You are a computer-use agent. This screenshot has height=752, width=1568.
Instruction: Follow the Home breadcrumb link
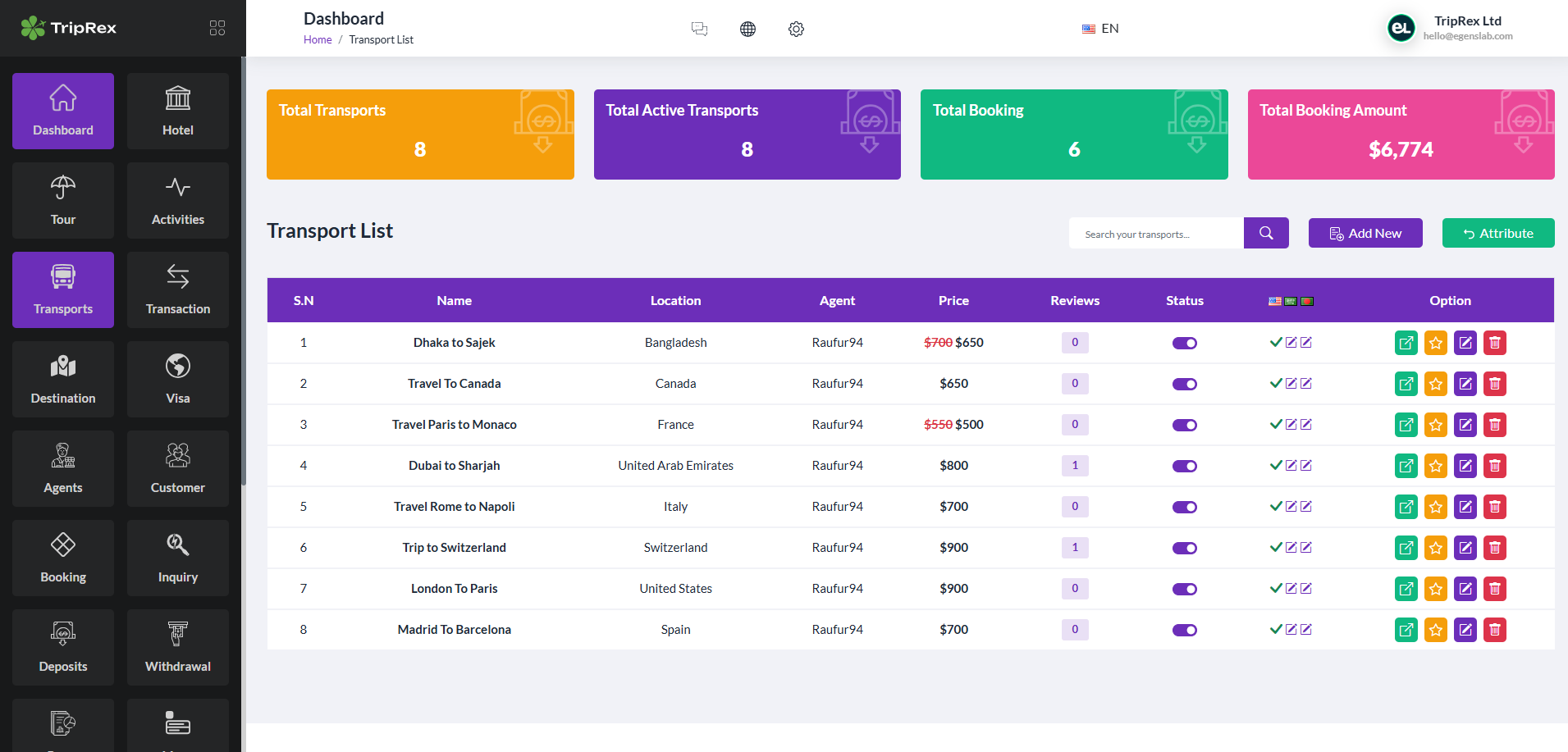[x=318, y=39]
